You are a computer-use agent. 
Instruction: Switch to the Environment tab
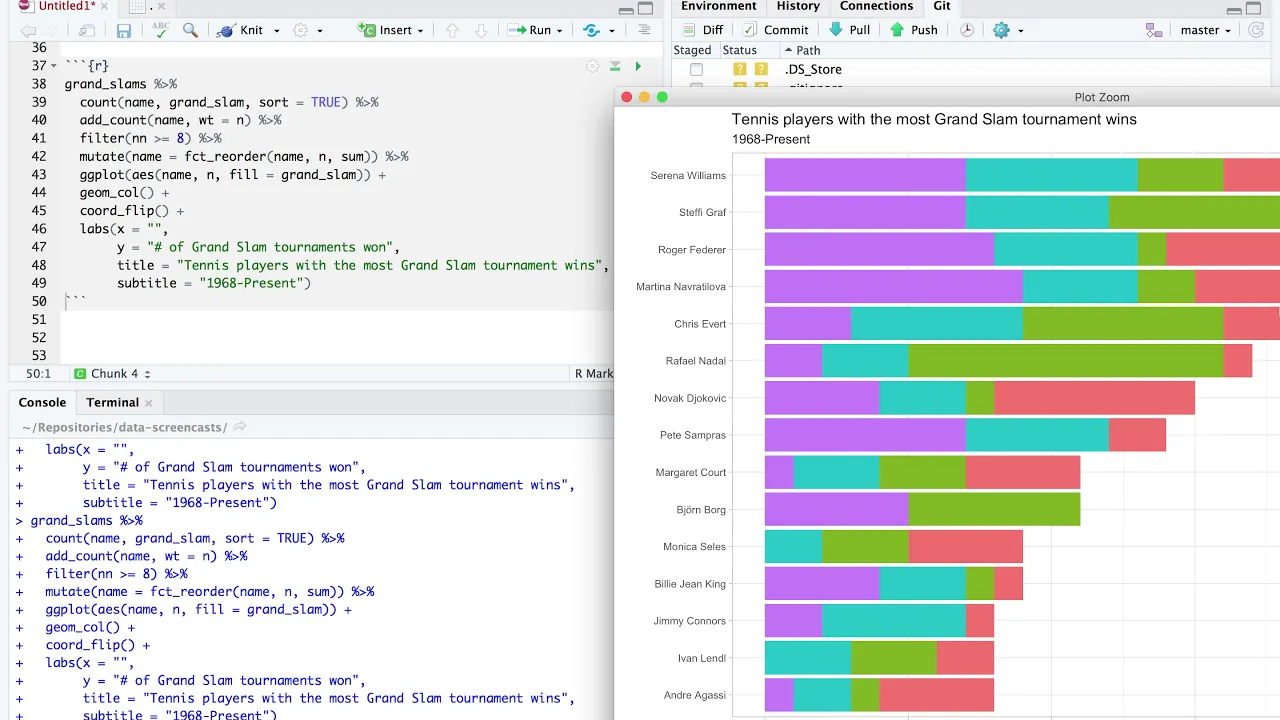coord(718,6)
